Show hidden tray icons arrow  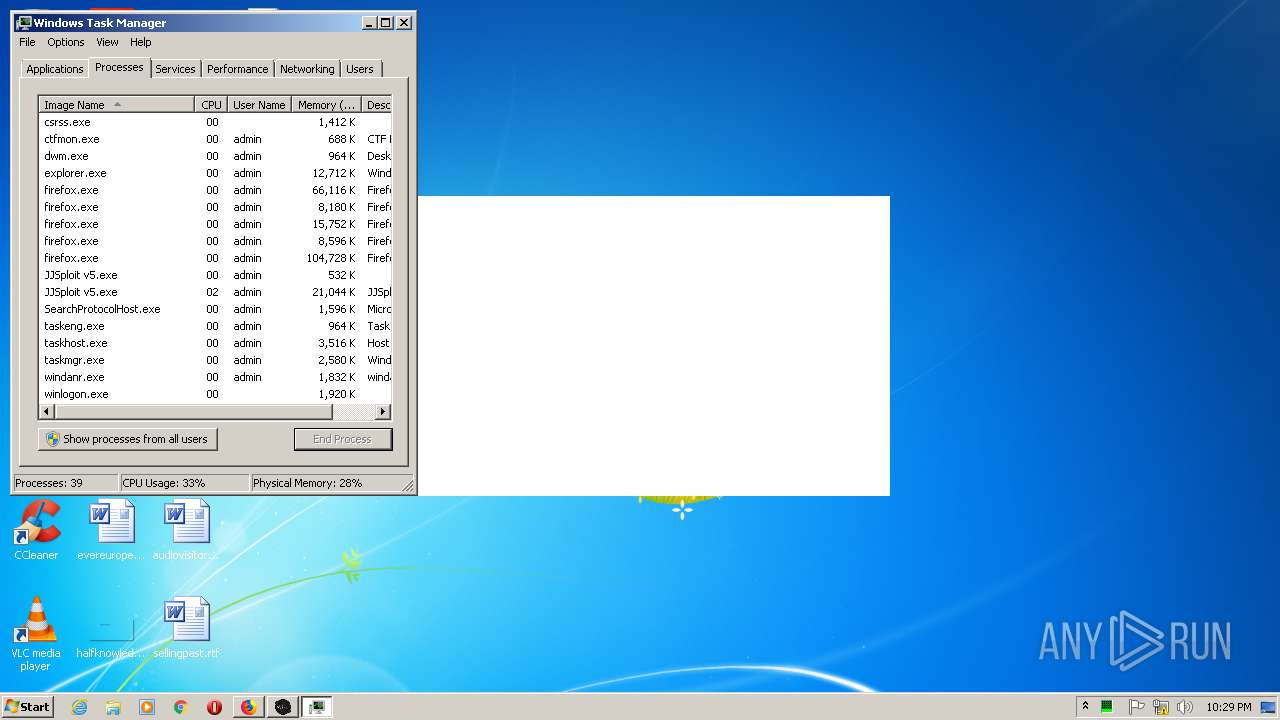[x=1085, y=706]
